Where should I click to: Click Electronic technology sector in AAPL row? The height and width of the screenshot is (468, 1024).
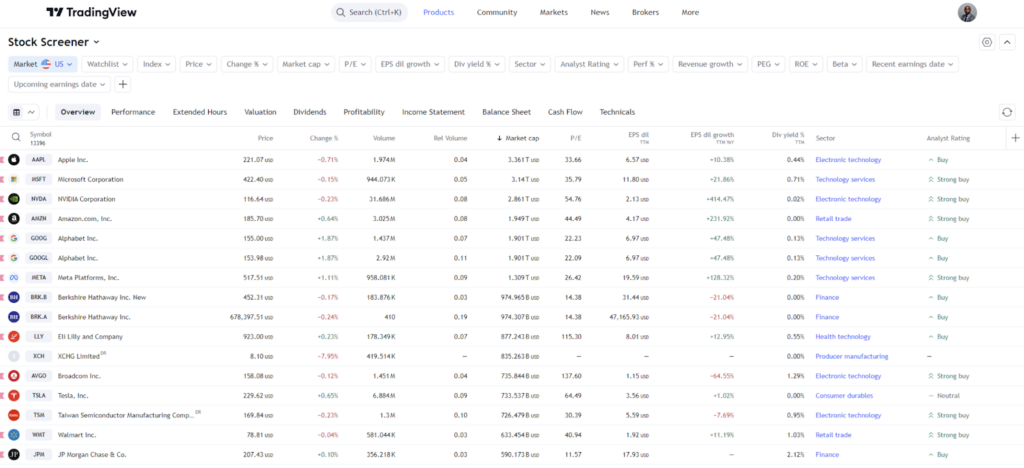coord(848,160)
